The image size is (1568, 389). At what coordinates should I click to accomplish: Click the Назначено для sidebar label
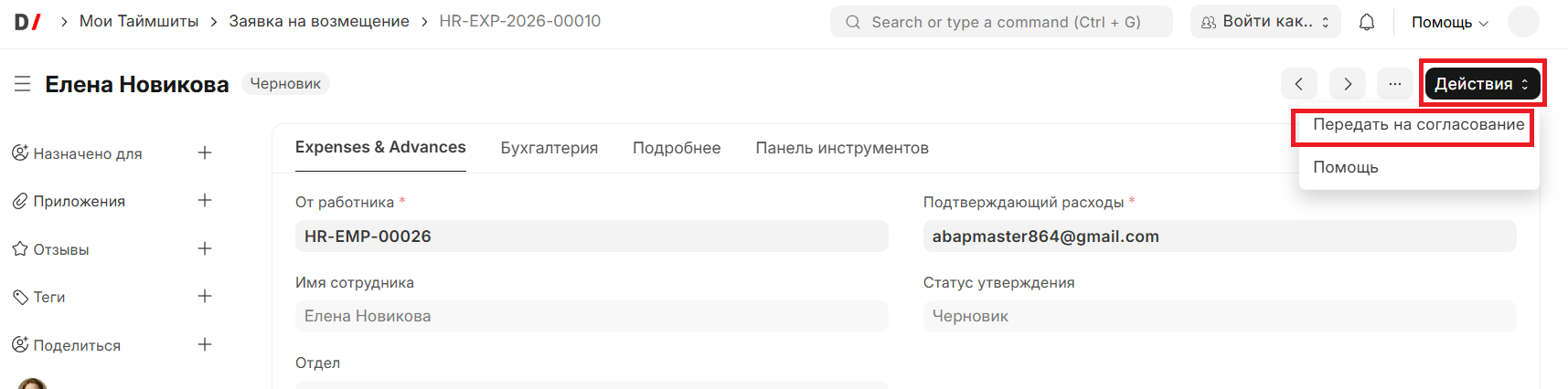[88, 153]
